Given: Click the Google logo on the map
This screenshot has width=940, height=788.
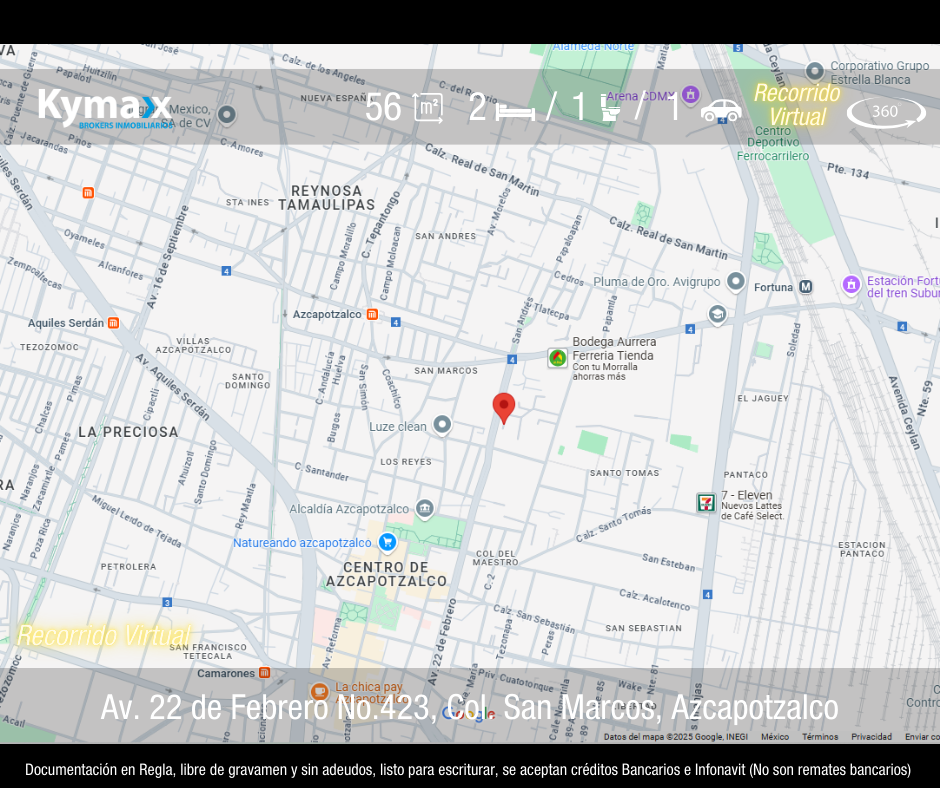Looking at the screenshot, I should click(469, 713).
